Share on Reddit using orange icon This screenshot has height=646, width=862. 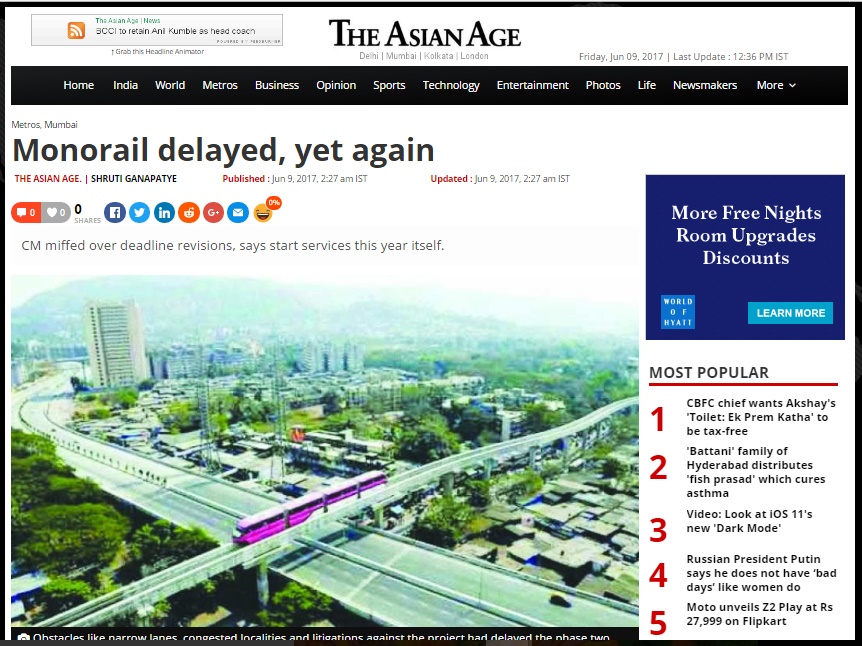pos(189,212)
